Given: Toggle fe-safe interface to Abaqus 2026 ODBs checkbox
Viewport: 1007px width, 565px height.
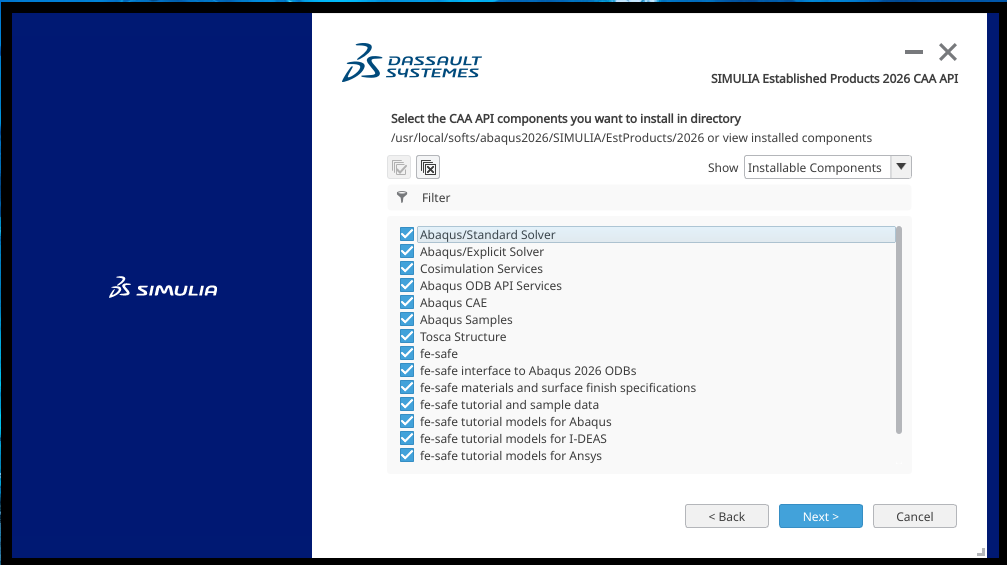Looking at the screenshot, I should pyautogui.click(x=407, y=370).
